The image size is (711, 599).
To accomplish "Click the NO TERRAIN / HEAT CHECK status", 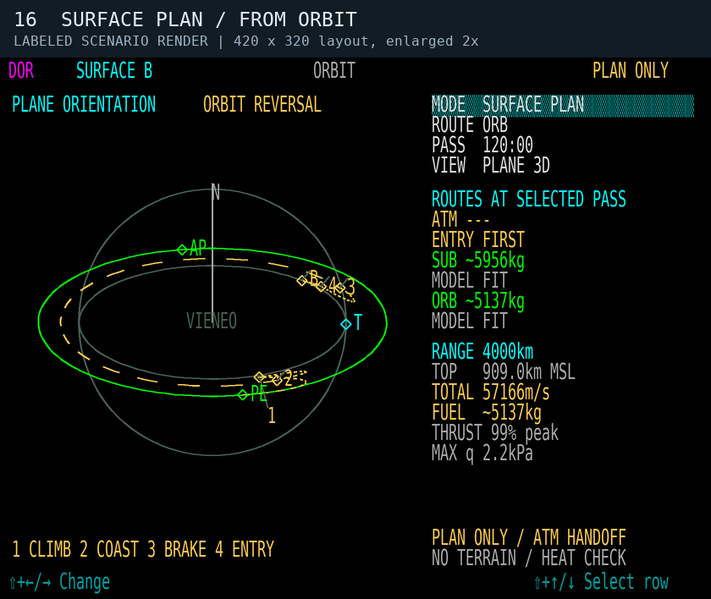I will pyautogui.click(x=529, y=558).
